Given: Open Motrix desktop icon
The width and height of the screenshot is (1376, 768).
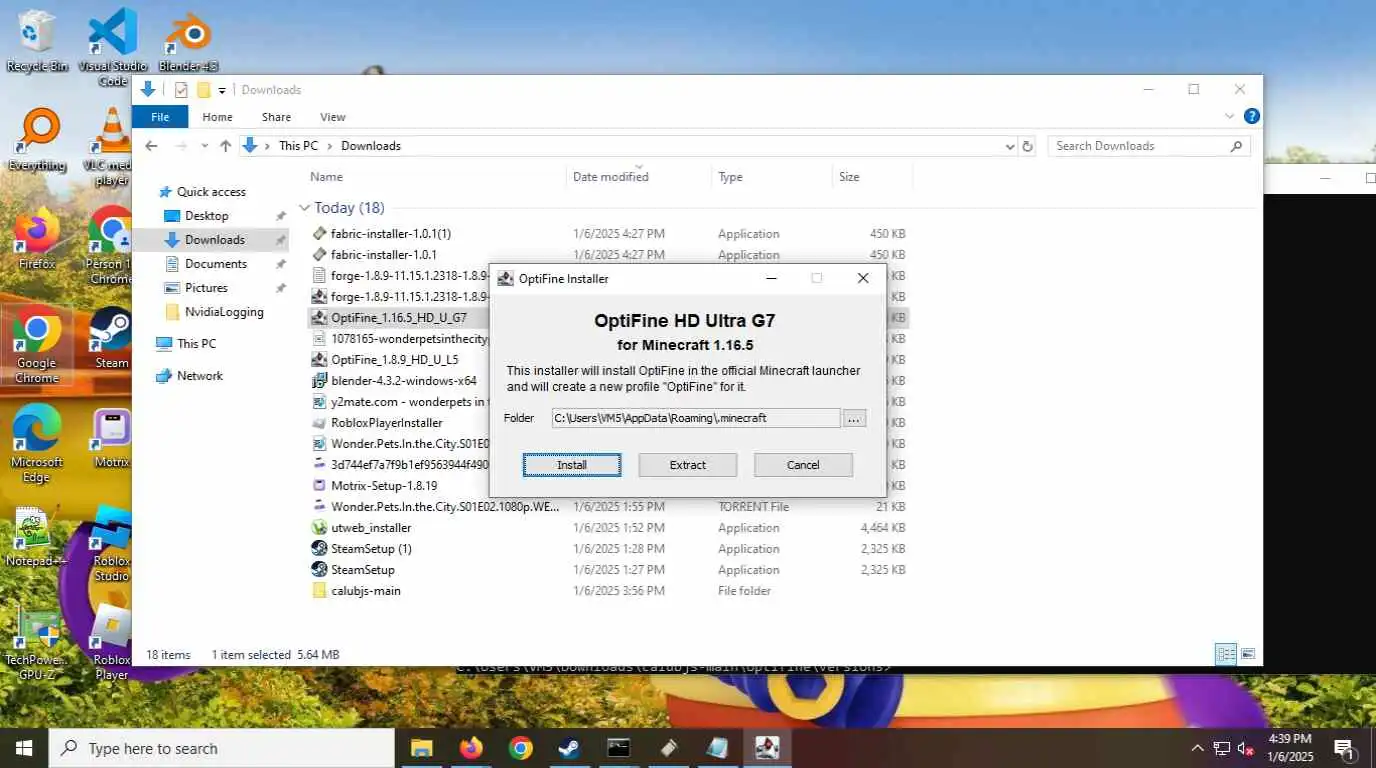Looking at the screenshot, I should coord(112,438).
